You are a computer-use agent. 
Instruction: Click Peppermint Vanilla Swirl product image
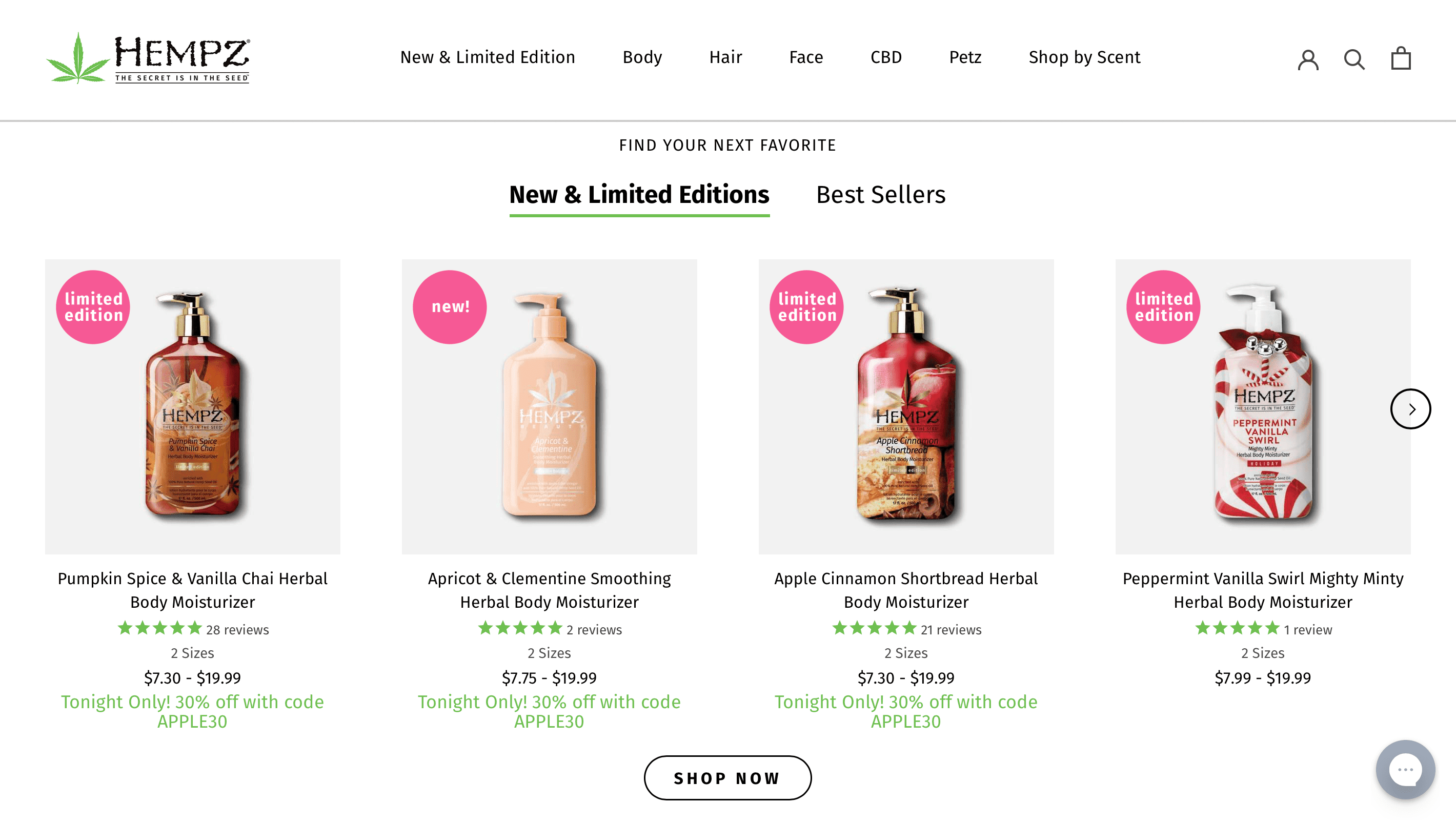[1262, 406]
